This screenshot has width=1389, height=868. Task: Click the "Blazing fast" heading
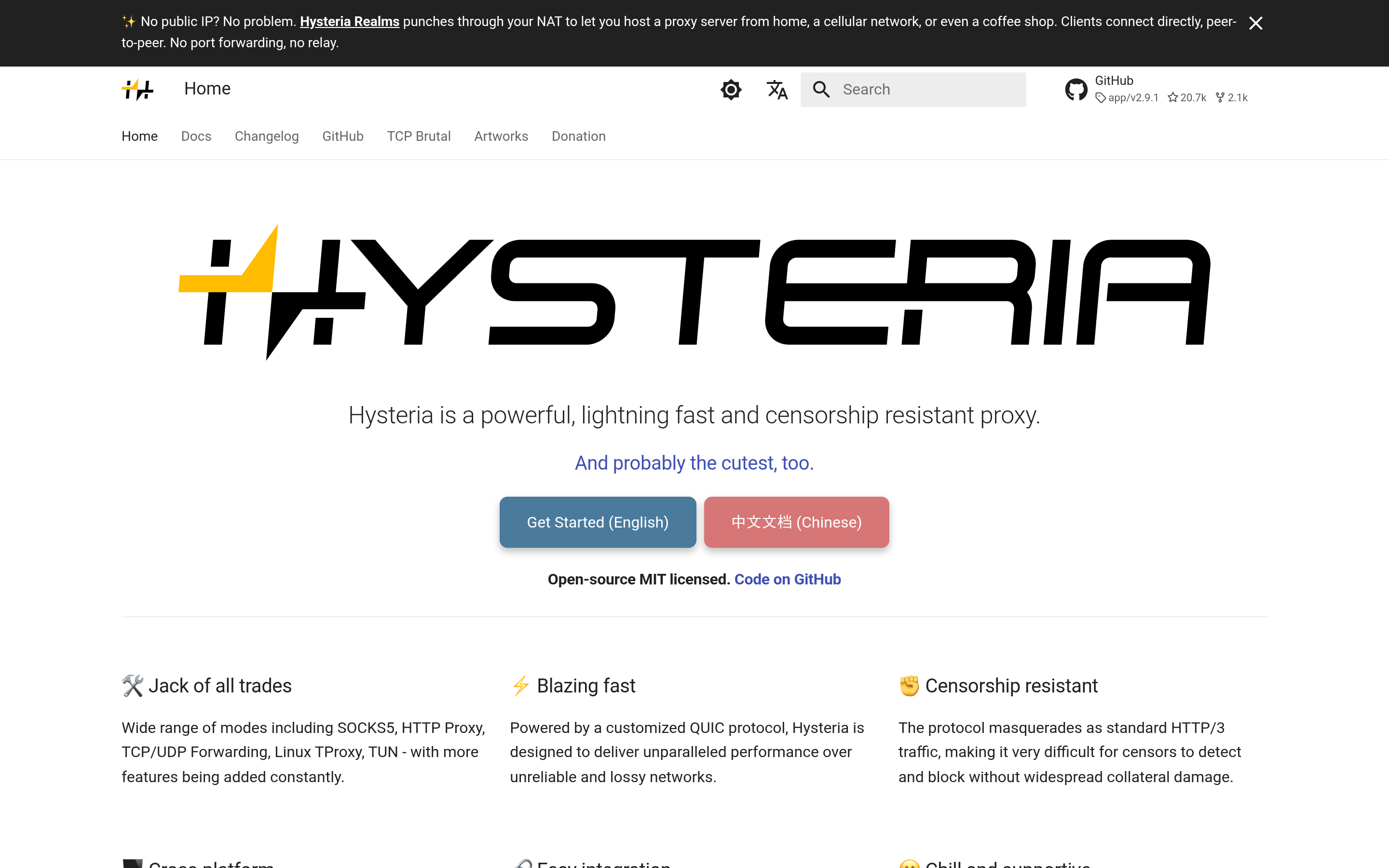(x=586, y=686)
